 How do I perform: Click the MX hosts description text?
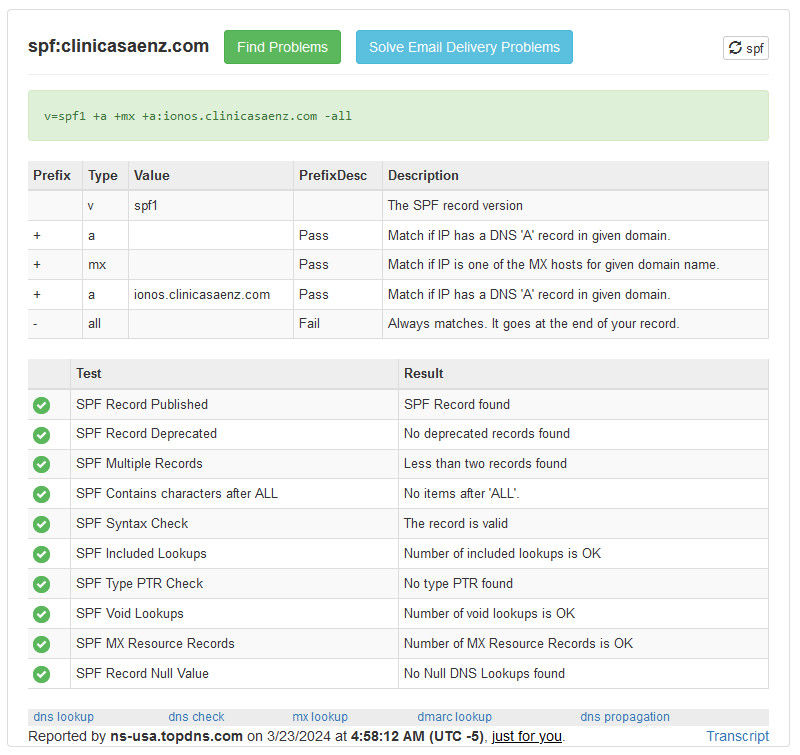[x=554, y=264]
